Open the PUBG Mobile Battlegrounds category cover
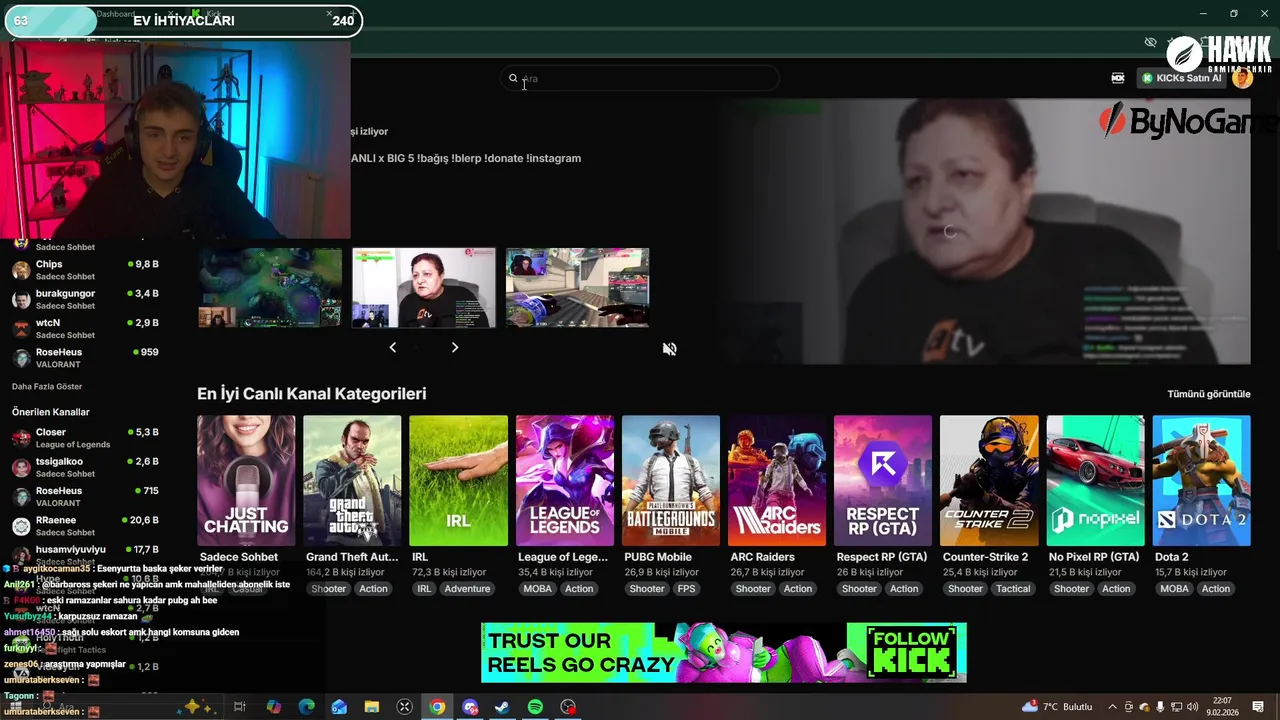 click(x=671, y=481)
